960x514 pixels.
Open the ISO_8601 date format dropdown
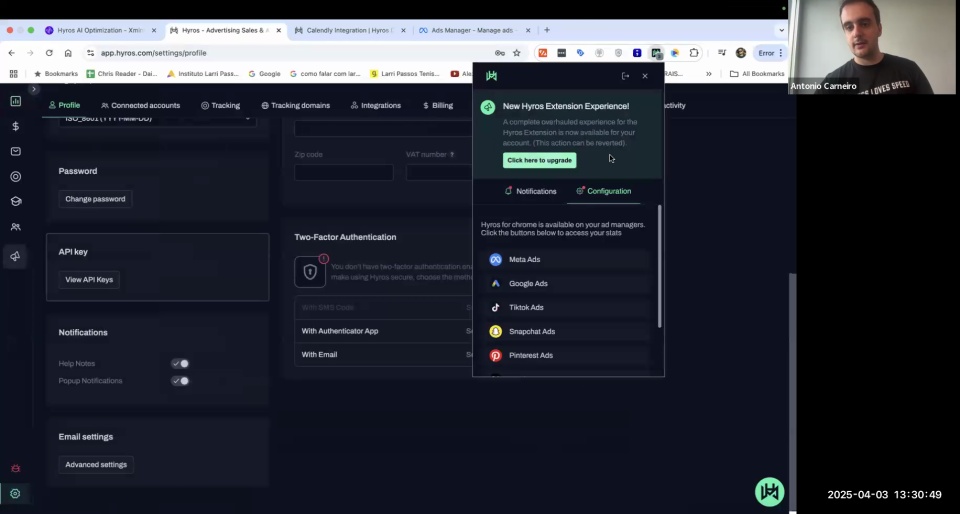[x=157, y=119]
